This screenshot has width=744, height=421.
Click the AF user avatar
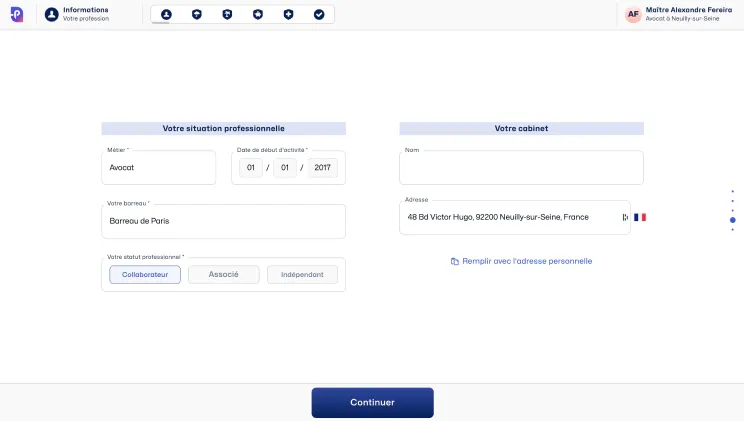coord(633,14)
